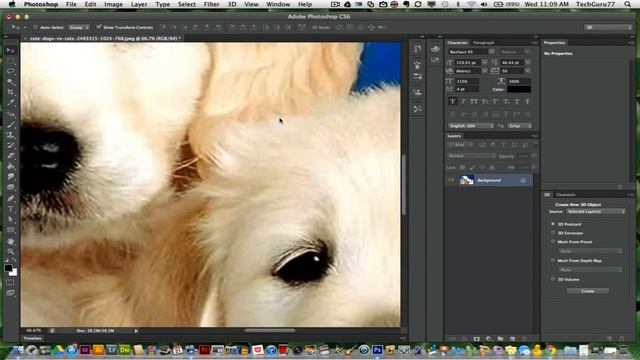The height and width of the screenshot is (360, 640).
Task: Open the Crisp anti-aliasing dropdown
Action: click(520, 126)
